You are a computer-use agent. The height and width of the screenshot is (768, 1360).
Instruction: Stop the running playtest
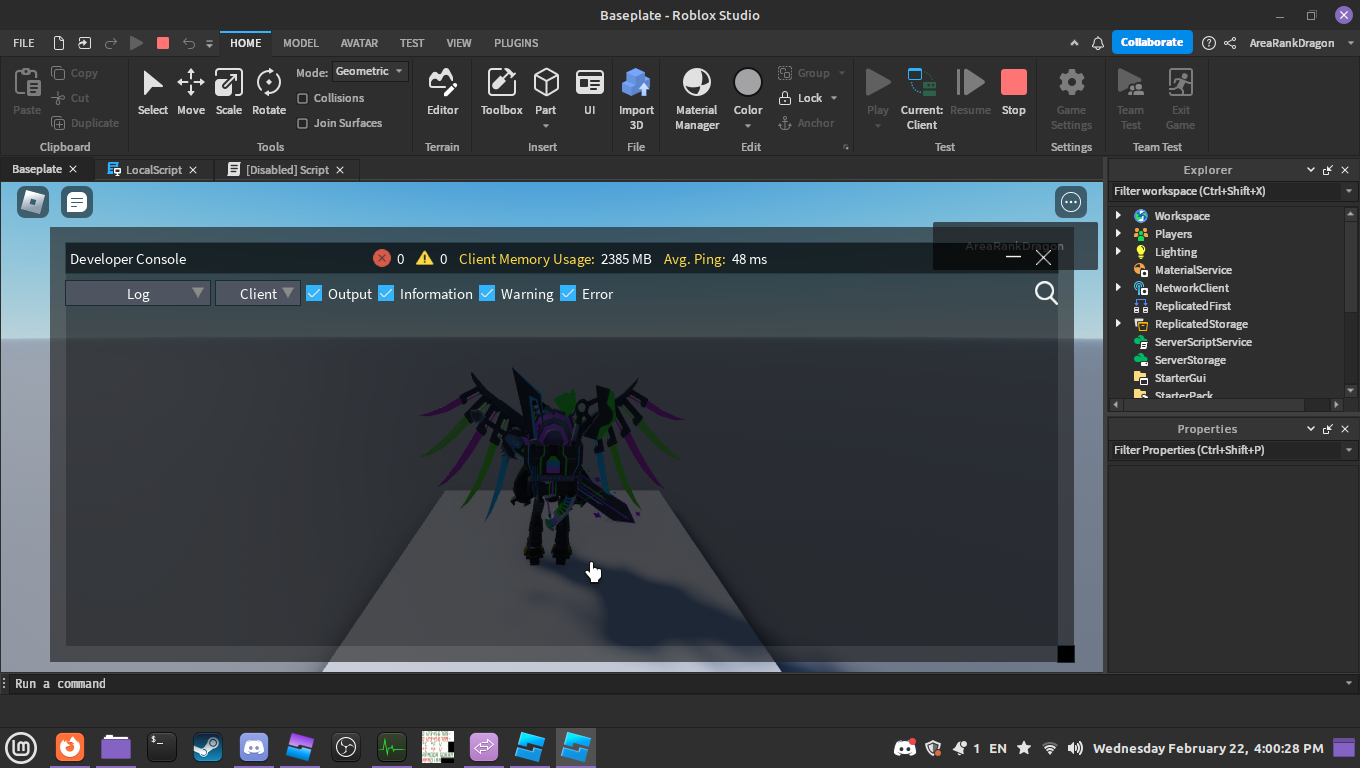(1013, 92)
